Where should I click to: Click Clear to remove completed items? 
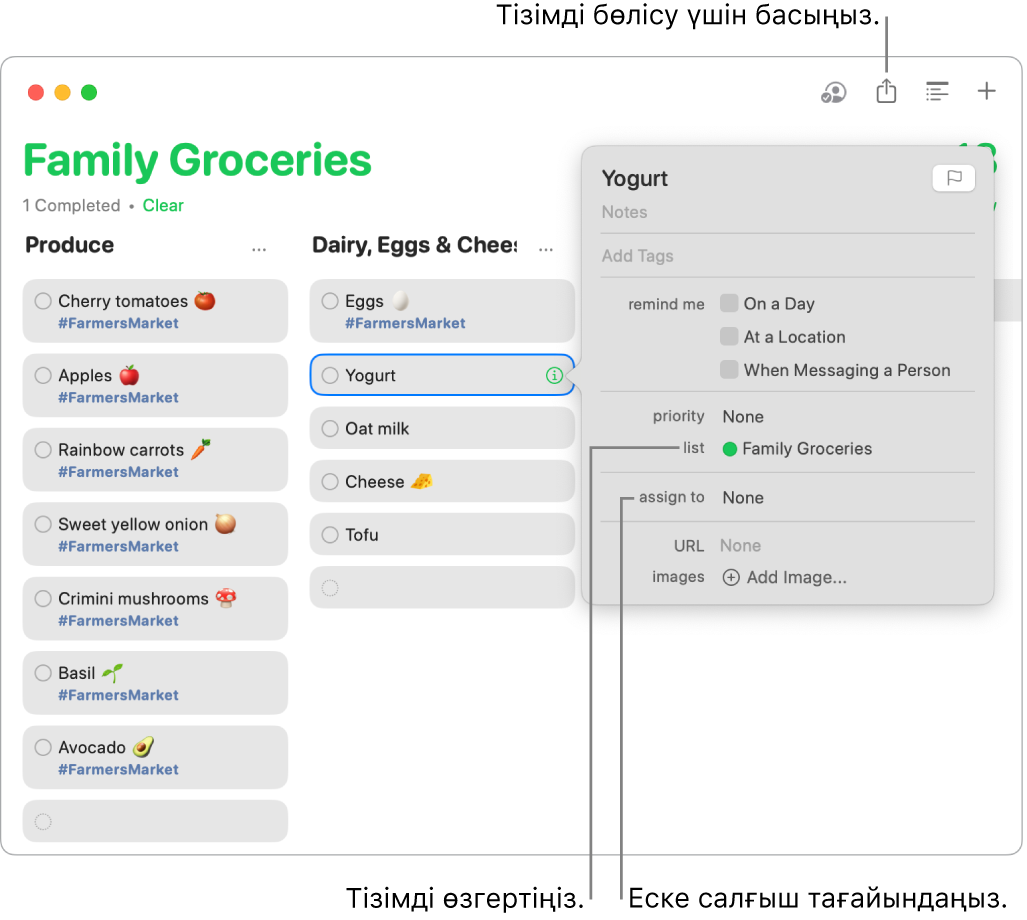pyautogui.click(x=163, y=205)
